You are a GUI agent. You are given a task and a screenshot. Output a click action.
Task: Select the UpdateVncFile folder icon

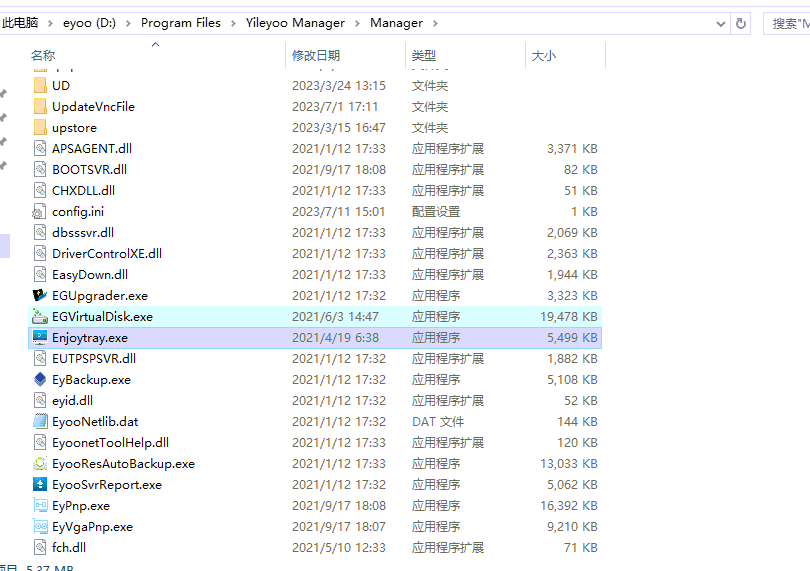[x=40, y=106]
